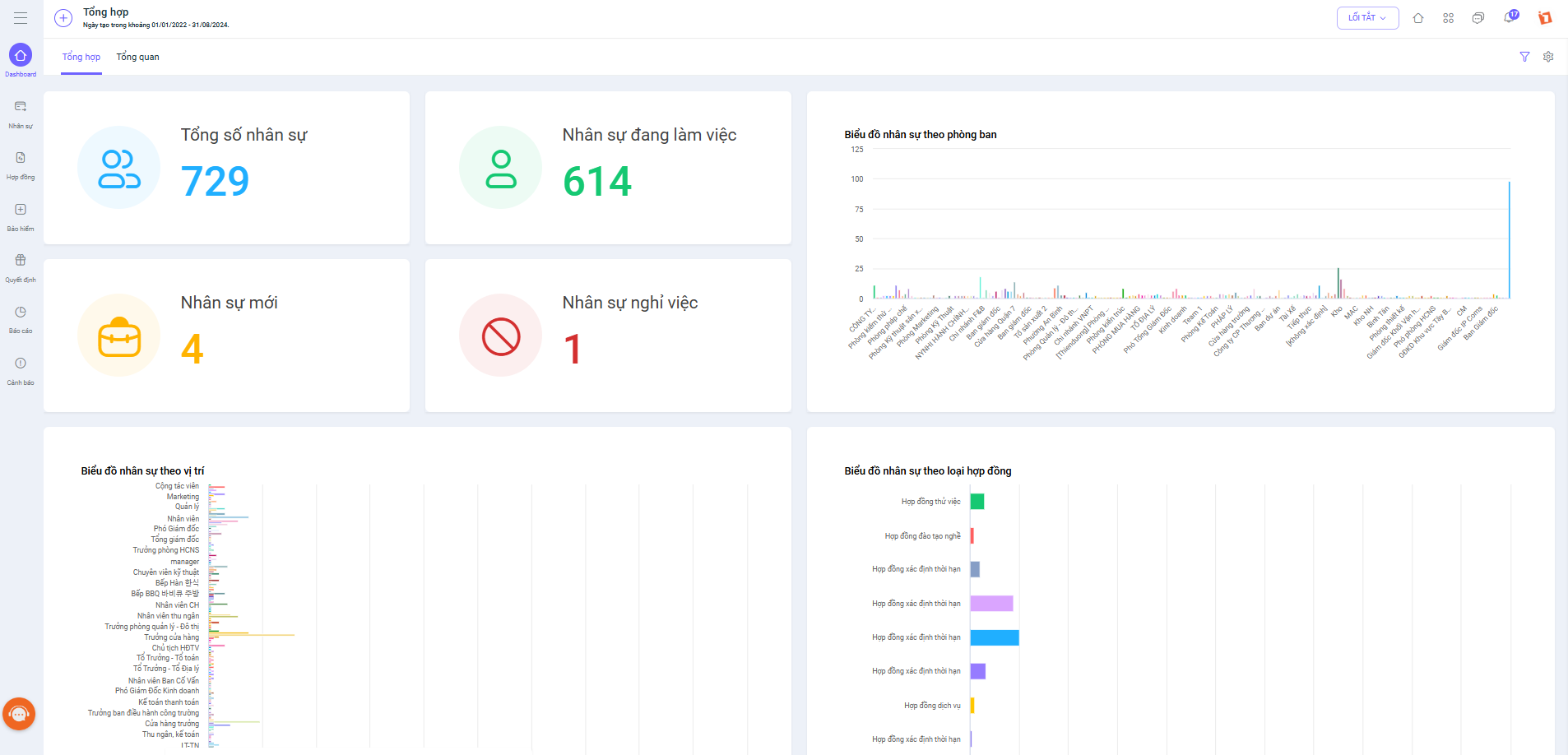The height and width of the screenshot is (755, 1568).
Task: Click Biểu đồ nhân sự theo loại hợp đồng title
Action: pyautogui.click(x=928, y=470)
